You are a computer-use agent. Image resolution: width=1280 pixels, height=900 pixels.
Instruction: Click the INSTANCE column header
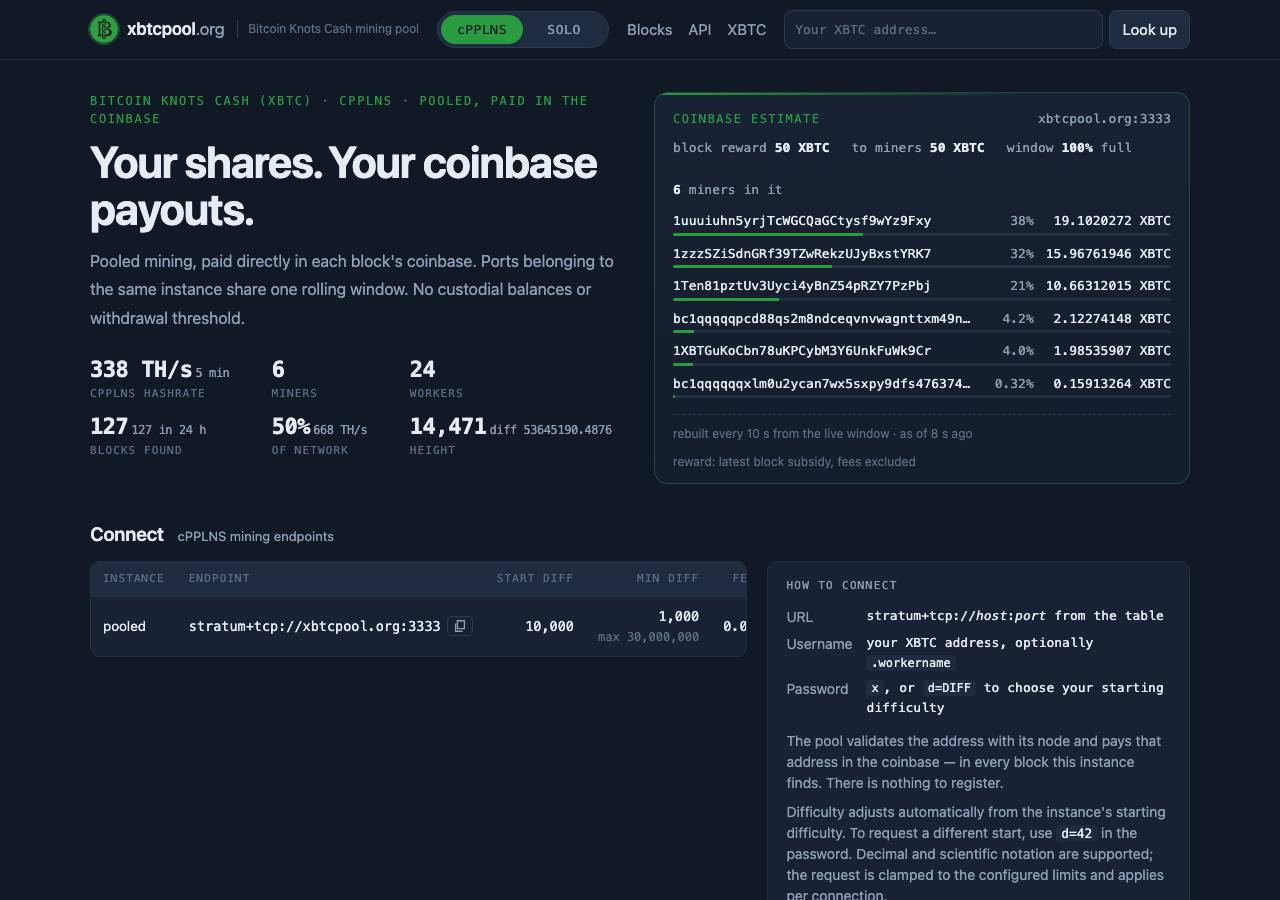coord(133,578)
